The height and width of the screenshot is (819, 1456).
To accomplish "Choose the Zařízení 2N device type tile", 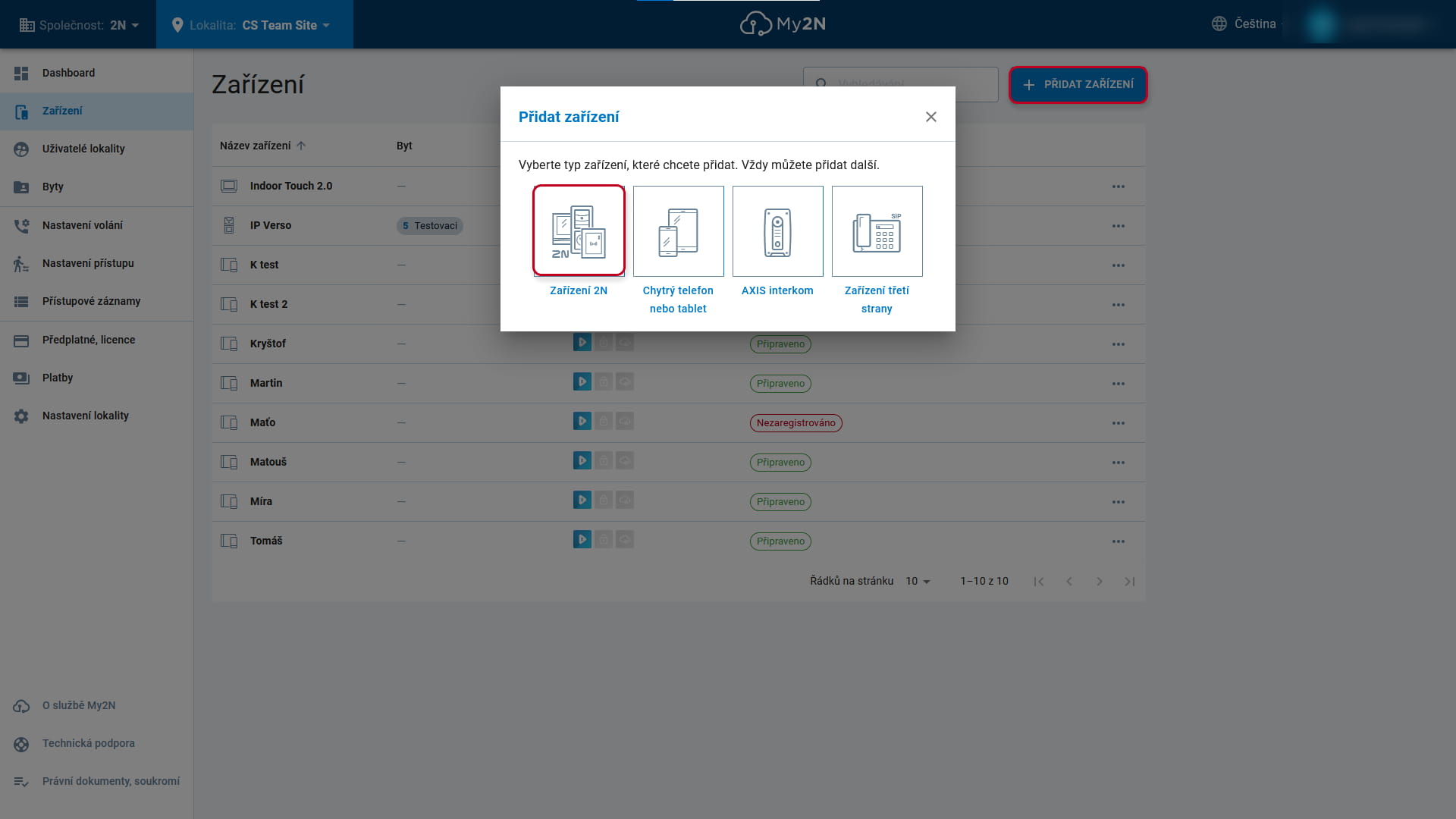I will [x=579, y=231].
